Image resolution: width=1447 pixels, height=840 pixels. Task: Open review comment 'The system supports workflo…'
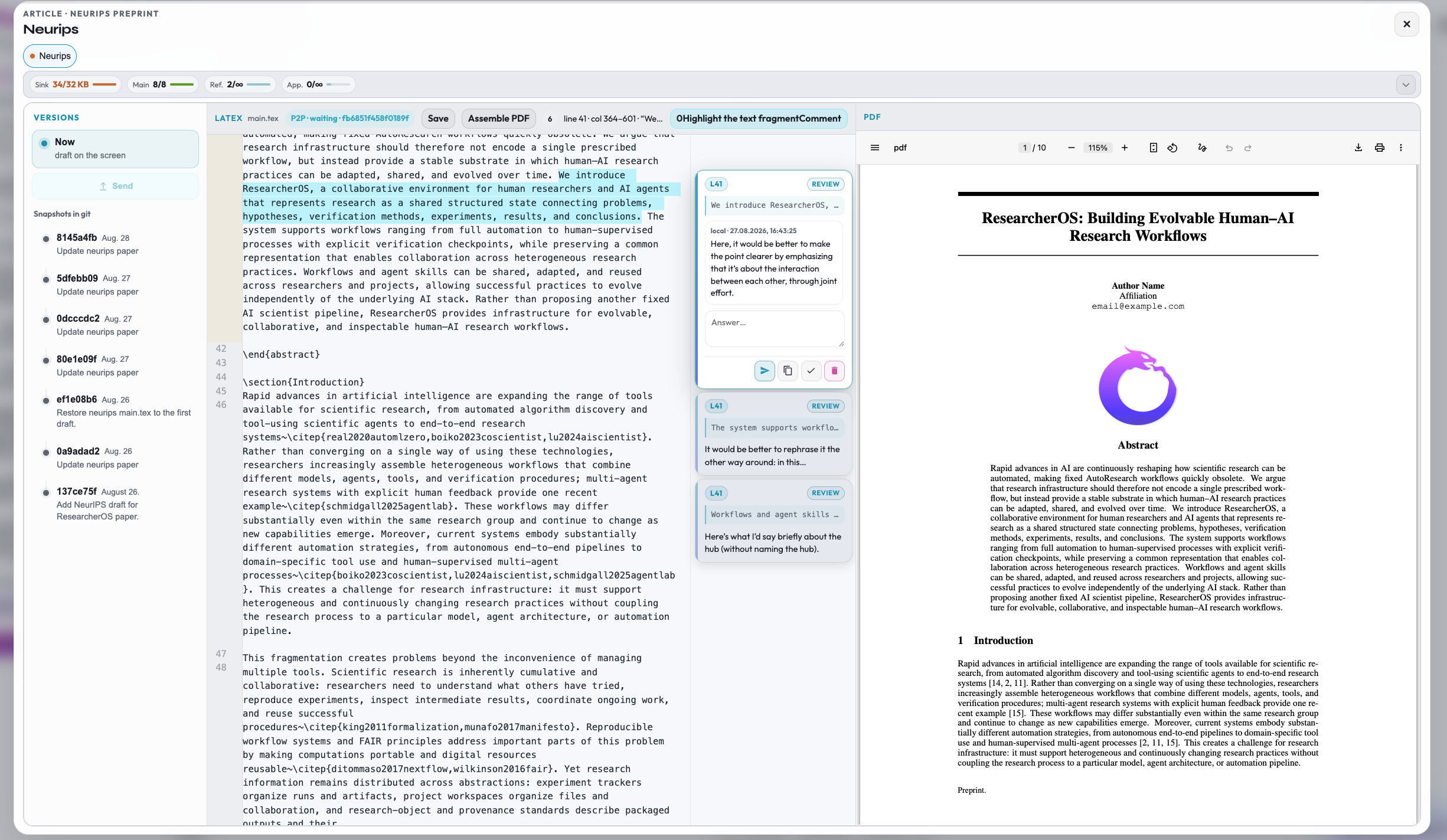point(774,434)
